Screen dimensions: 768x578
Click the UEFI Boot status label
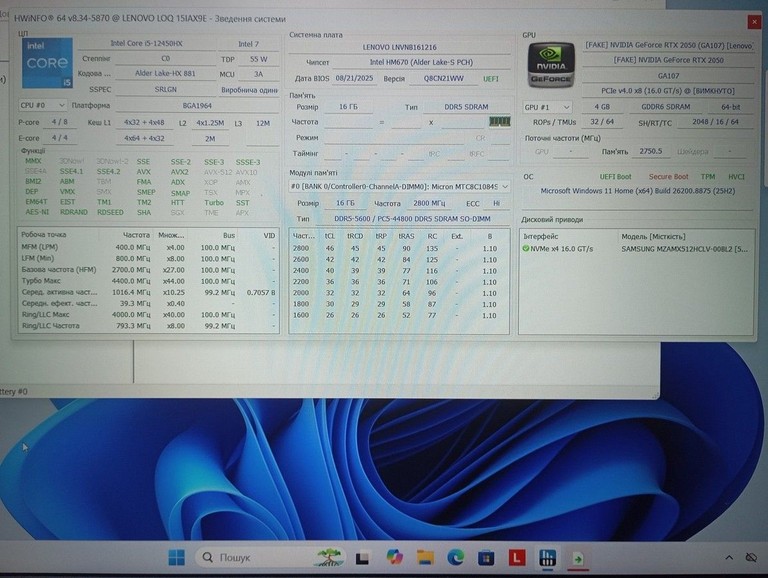(x=615, y=177)
